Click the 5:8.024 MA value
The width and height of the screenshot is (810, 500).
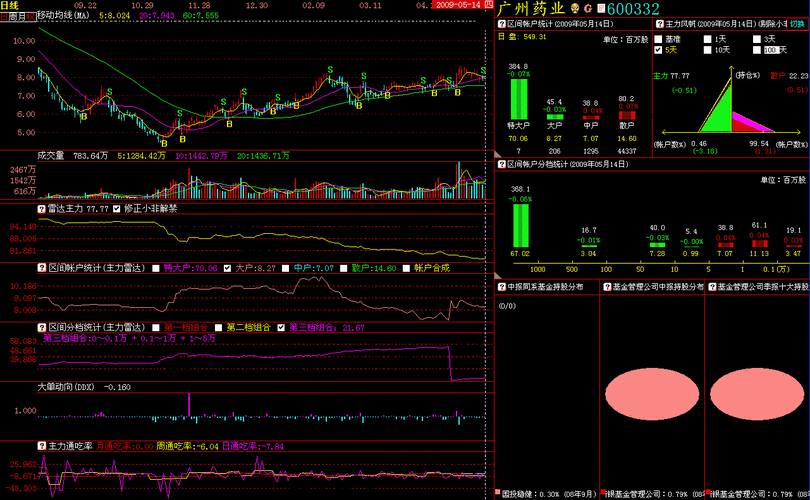(115, 15)
